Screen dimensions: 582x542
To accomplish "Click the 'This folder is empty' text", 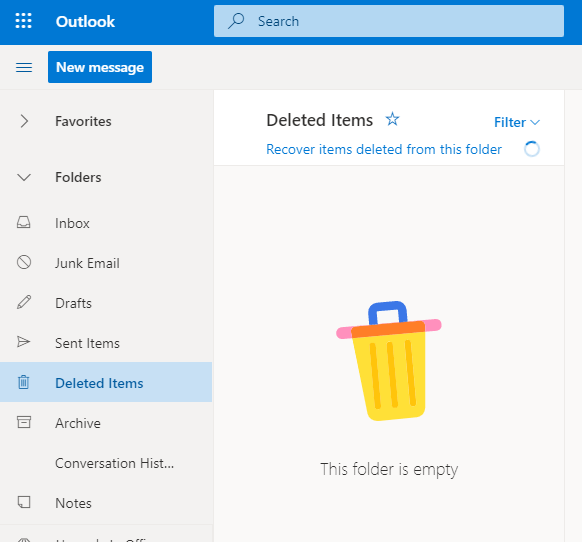I will [389, 470].
